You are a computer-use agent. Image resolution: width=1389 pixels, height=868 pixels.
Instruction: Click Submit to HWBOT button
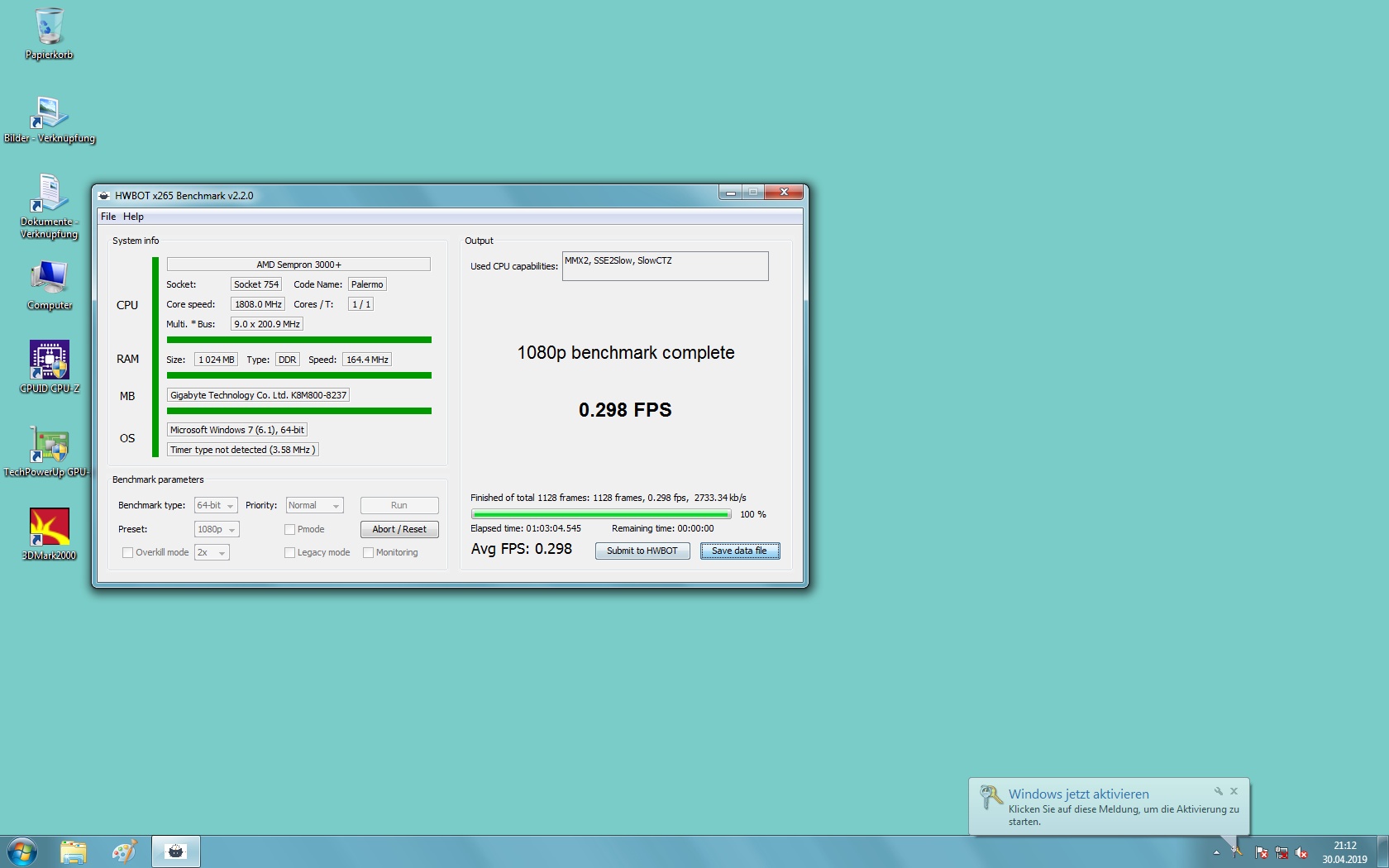pos(642,551)
